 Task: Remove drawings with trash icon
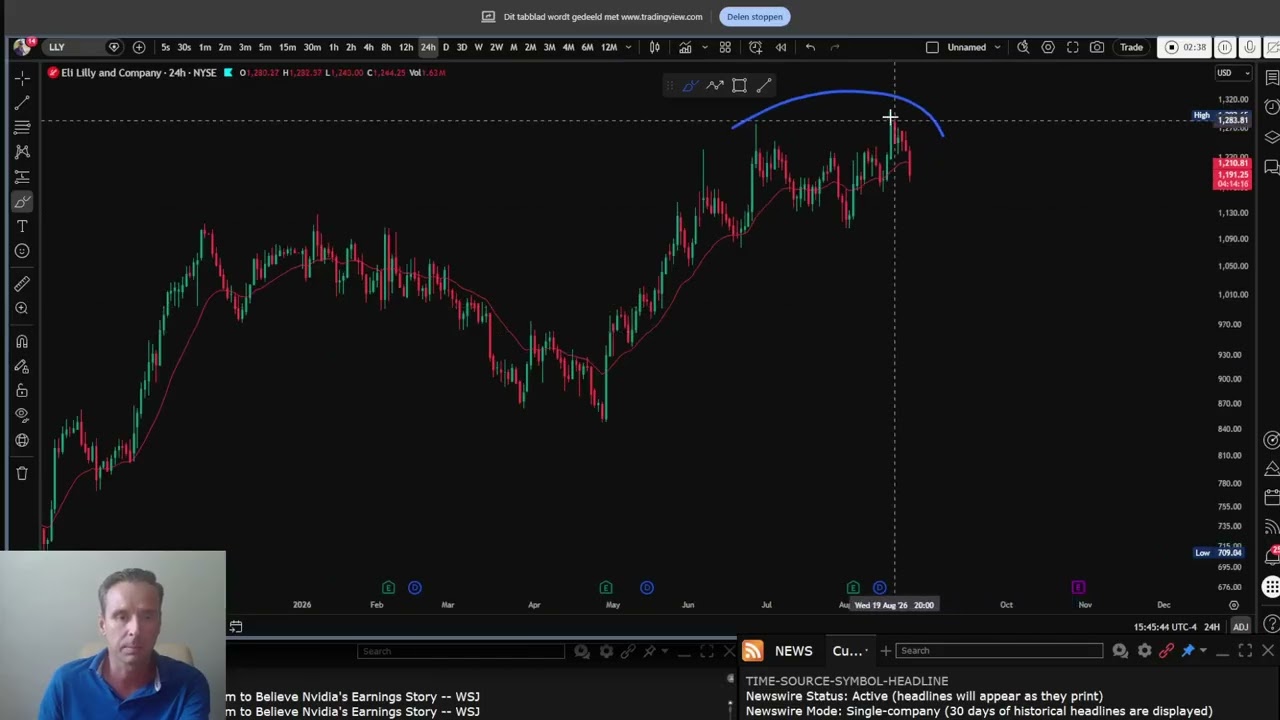pos(22,473)
